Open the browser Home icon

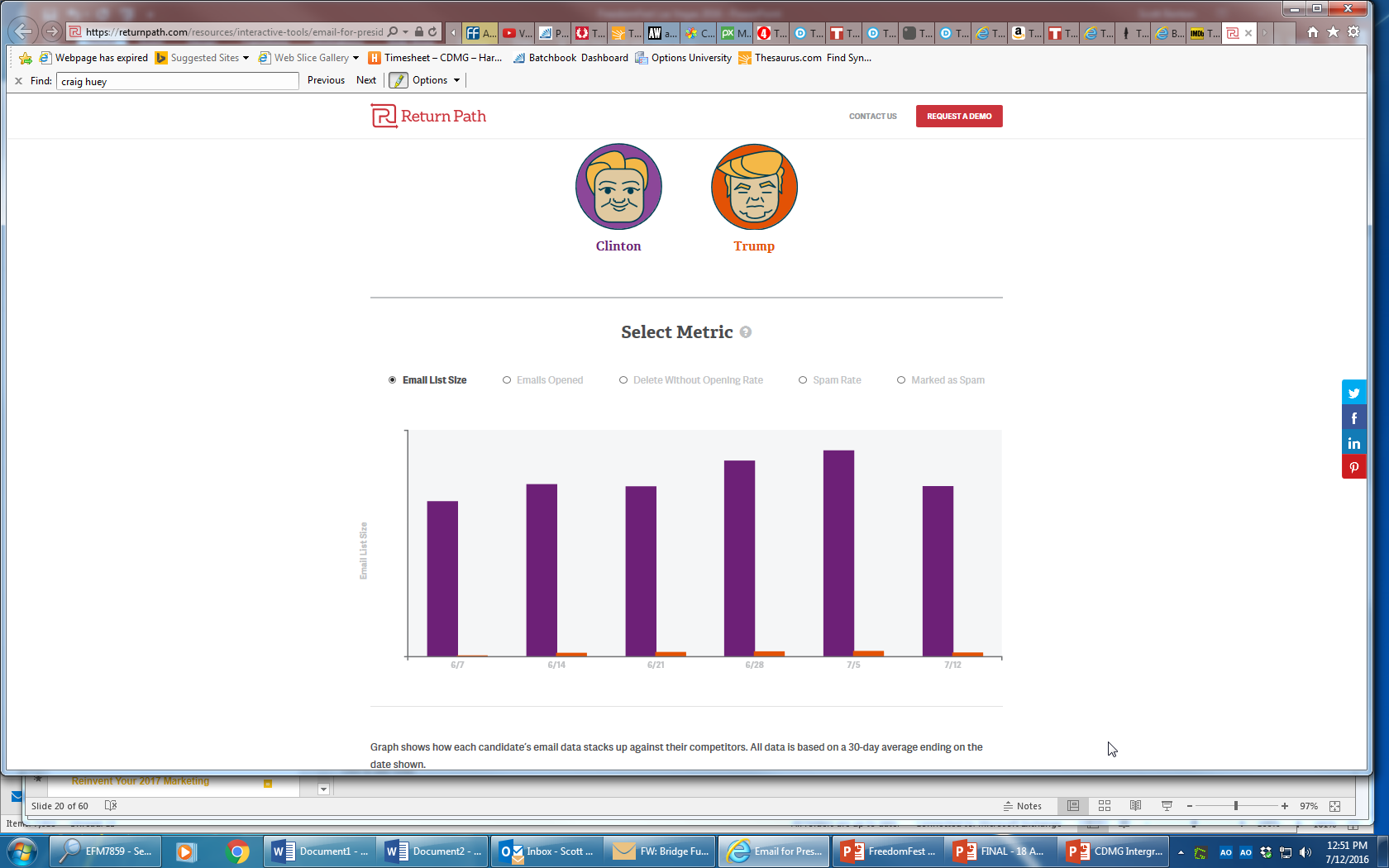click(1312, 32)
